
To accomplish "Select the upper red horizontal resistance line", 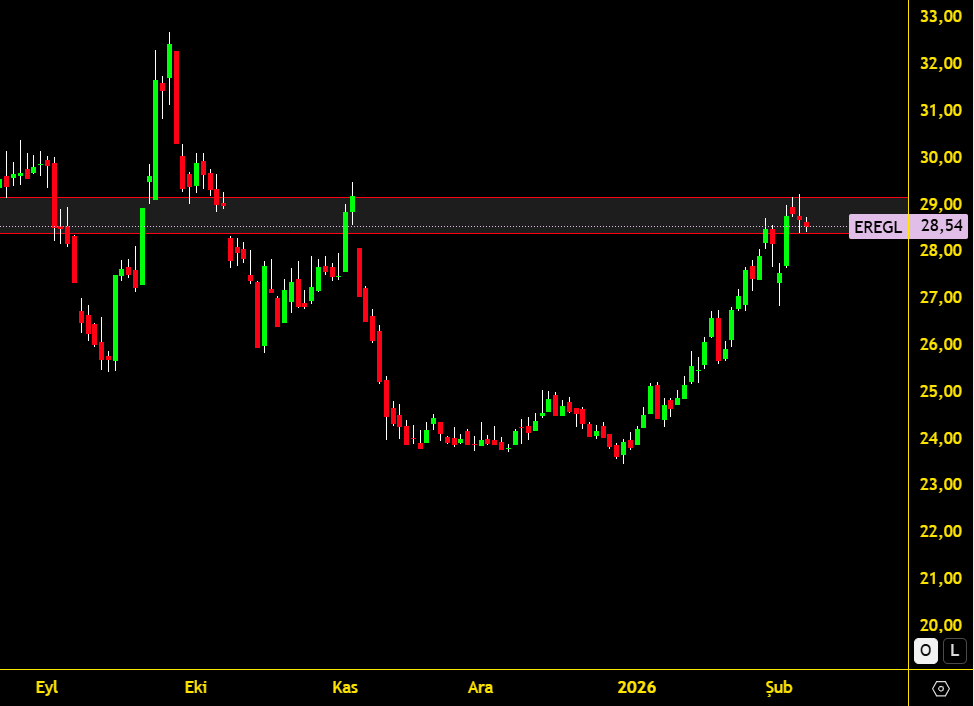I will [x=453, y=197].
